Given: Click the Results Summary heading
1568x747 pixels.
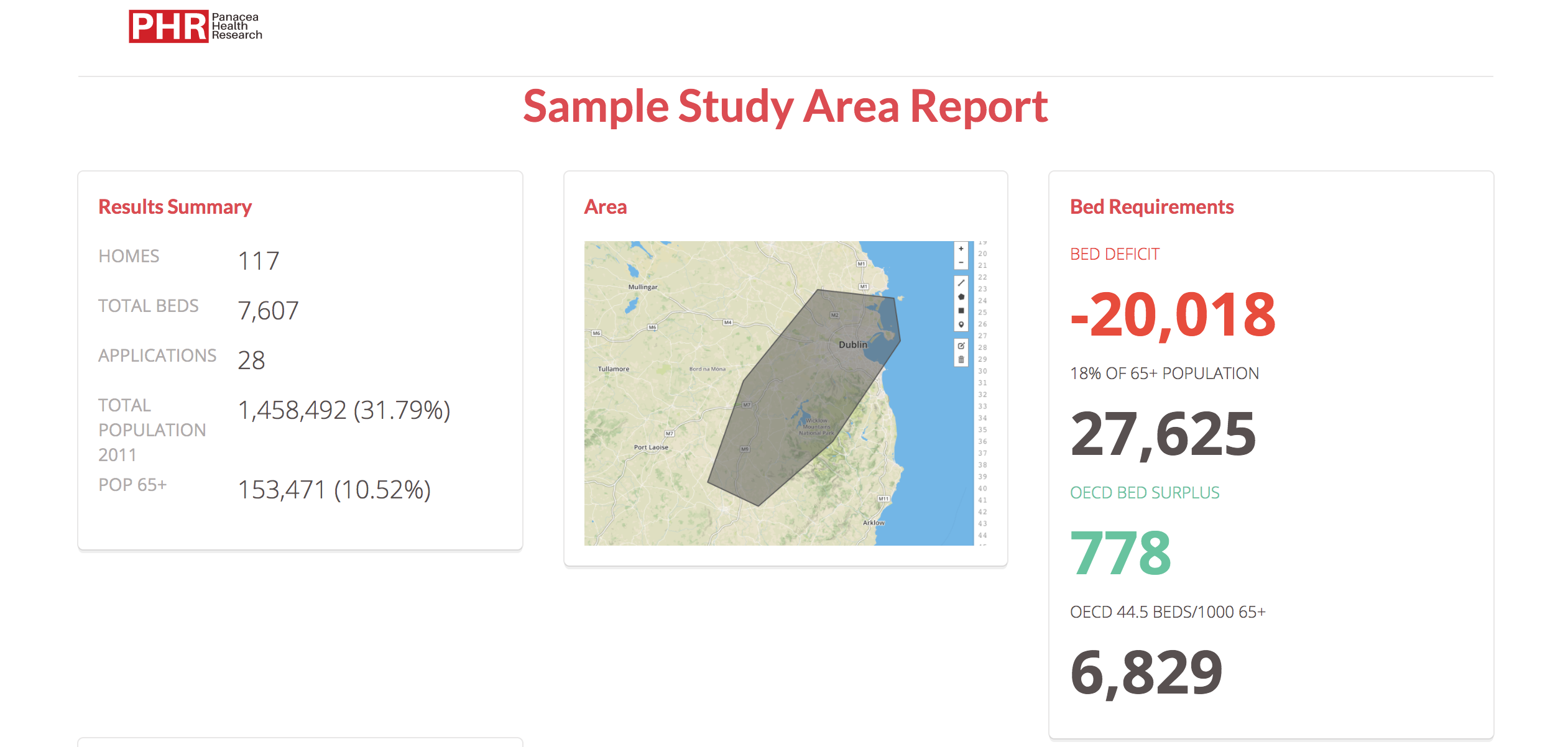Looking at the screenshot, I should pyautogui.click(x=175, y=207).
